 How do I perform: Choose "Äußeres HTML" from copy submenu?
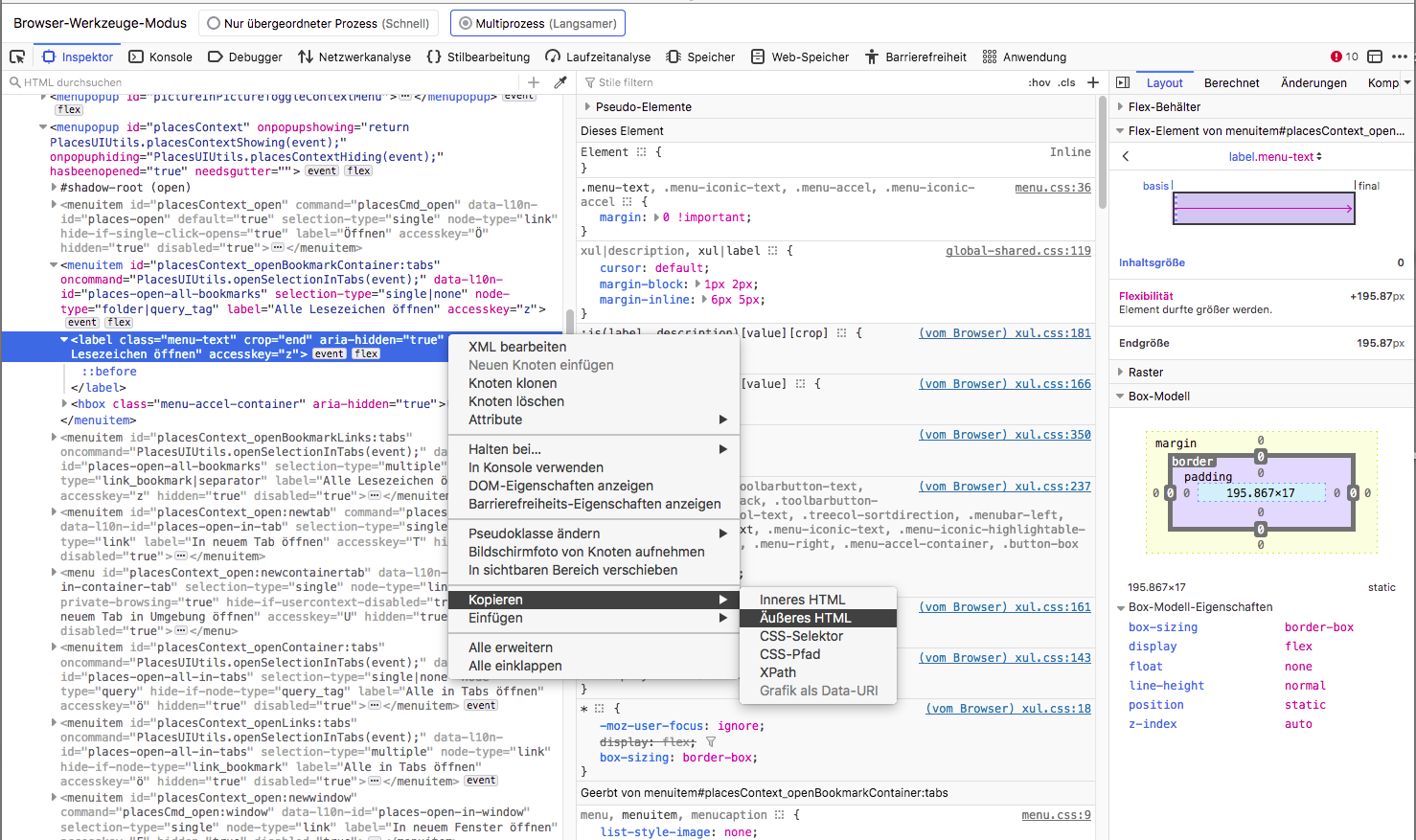(x=805, y=618)
